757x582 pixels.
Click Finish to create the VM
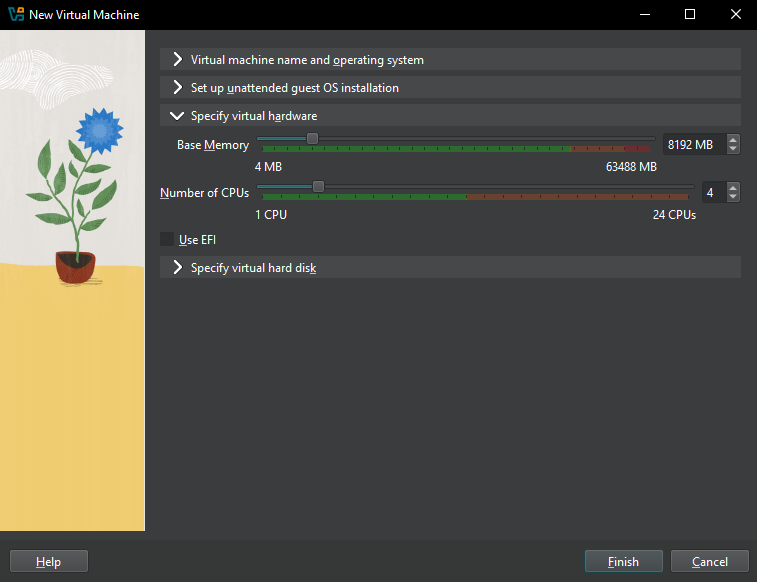(624, 562)
